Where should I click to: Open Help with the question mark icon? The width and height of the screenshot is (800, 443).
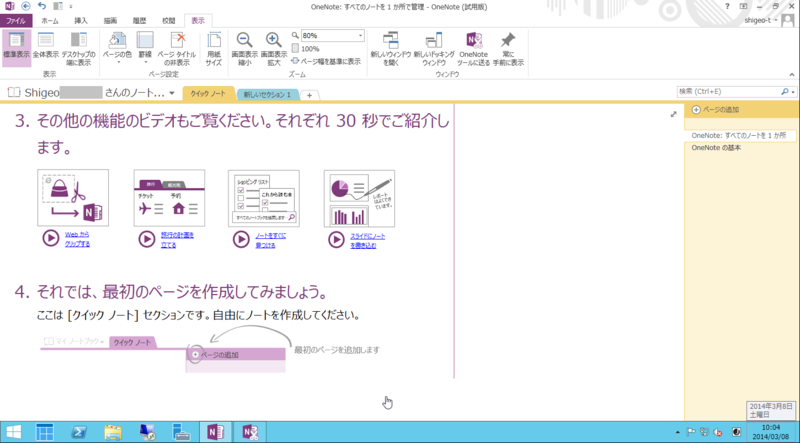727,6
